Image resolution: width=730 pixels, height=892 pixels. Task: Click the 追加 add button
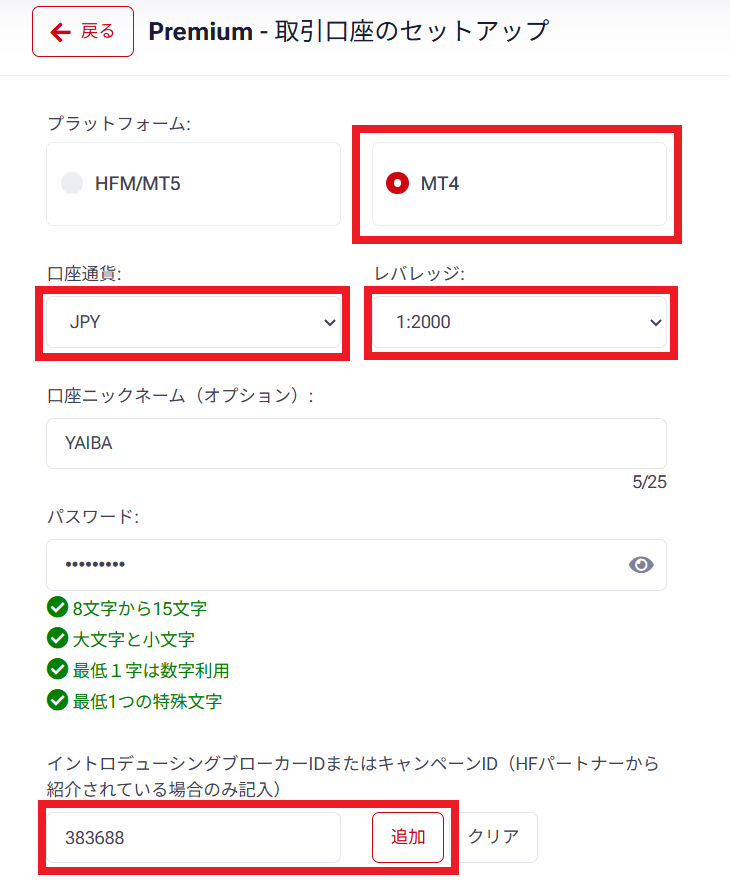click(x=408, y=837)
